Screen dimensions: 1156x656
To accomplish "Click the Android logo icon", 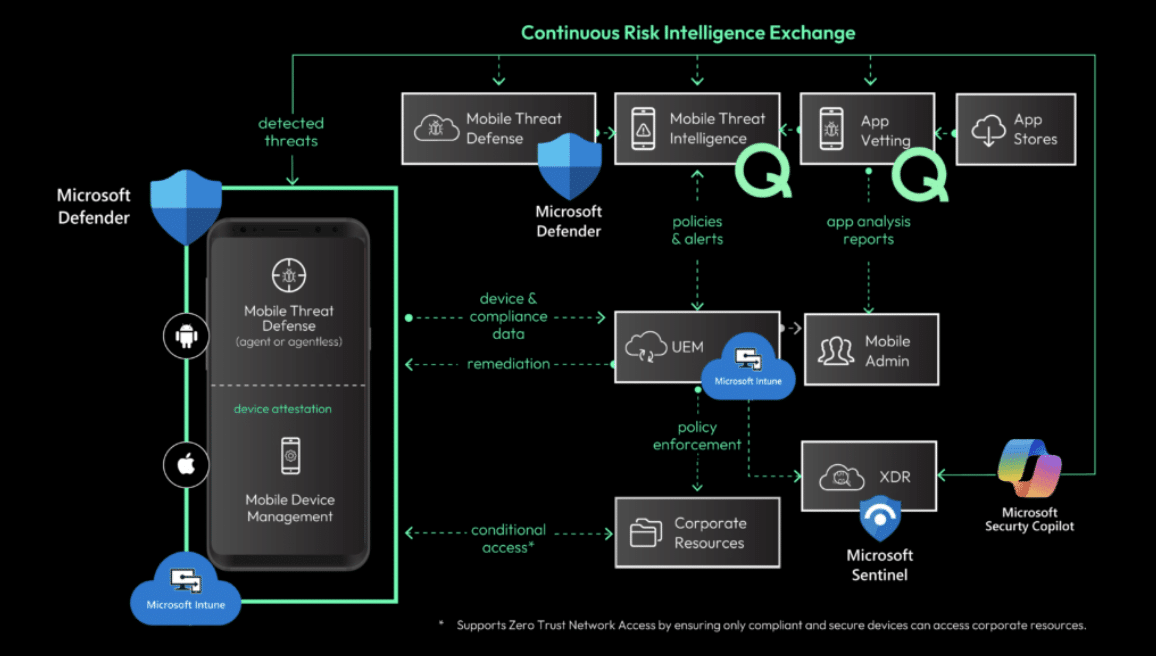I will point(186,336).
